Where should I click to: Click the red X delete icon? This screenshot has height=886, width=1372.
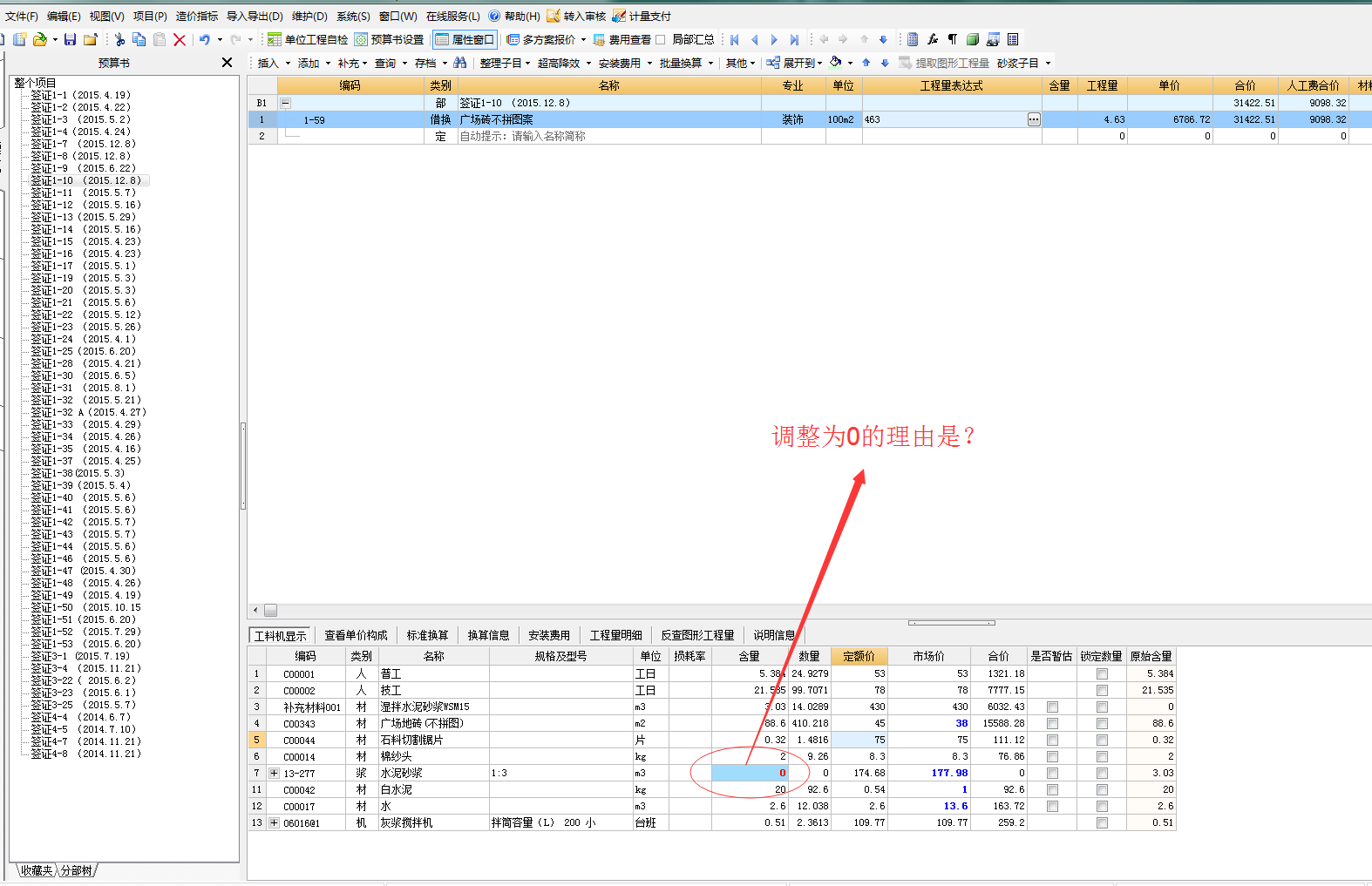tap(180, 39)
